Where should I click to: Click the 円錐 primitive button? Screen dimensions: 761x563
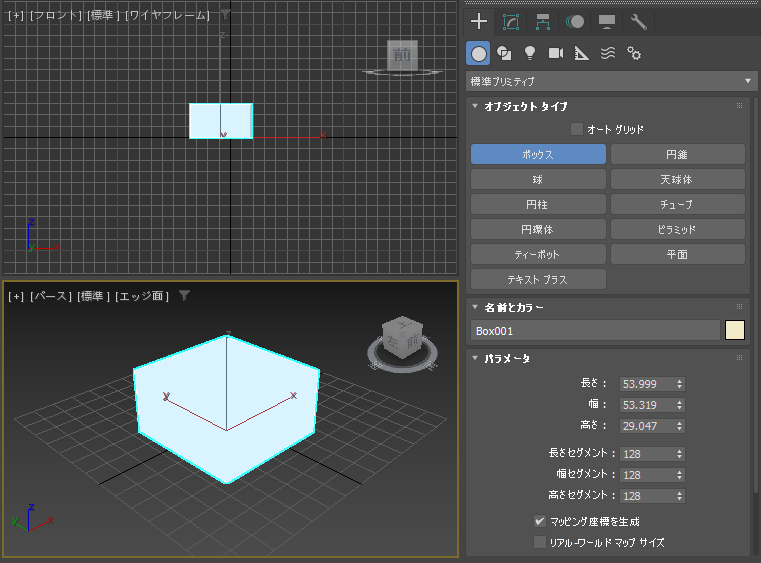coord(678,154)
